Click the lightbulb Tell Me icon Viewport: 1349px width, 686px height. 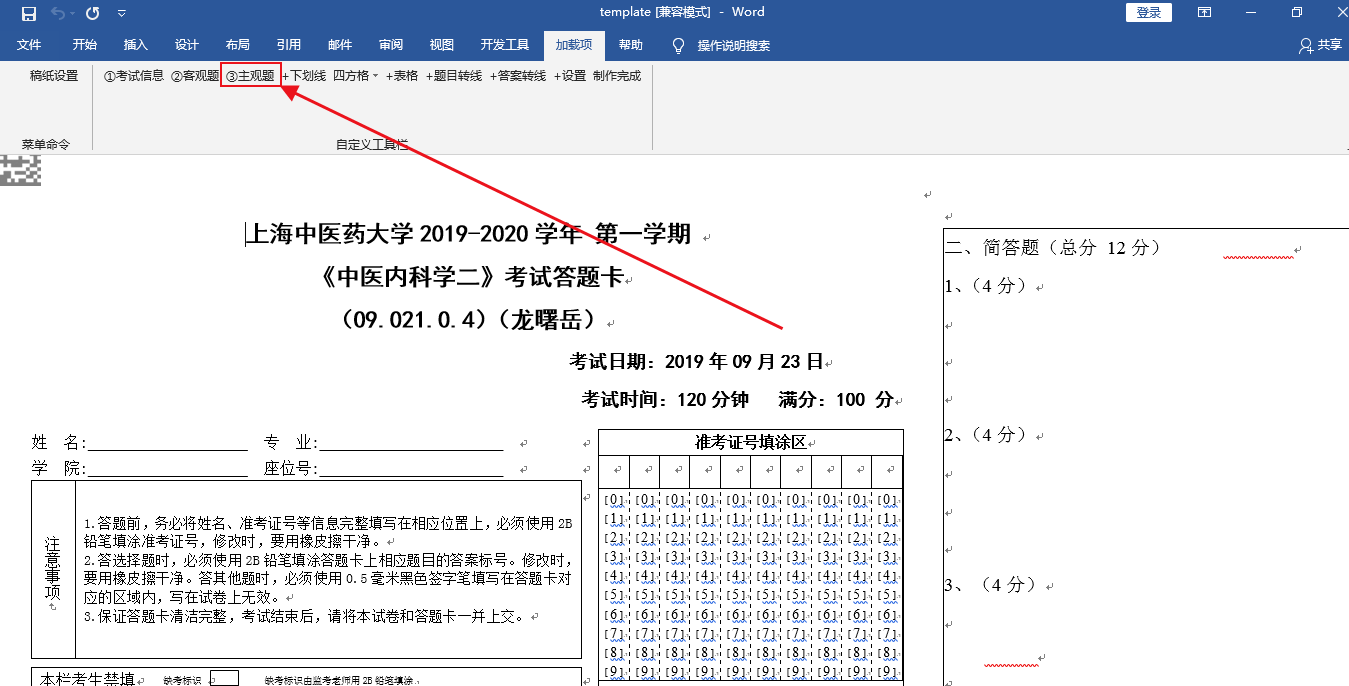coord(678,46)
